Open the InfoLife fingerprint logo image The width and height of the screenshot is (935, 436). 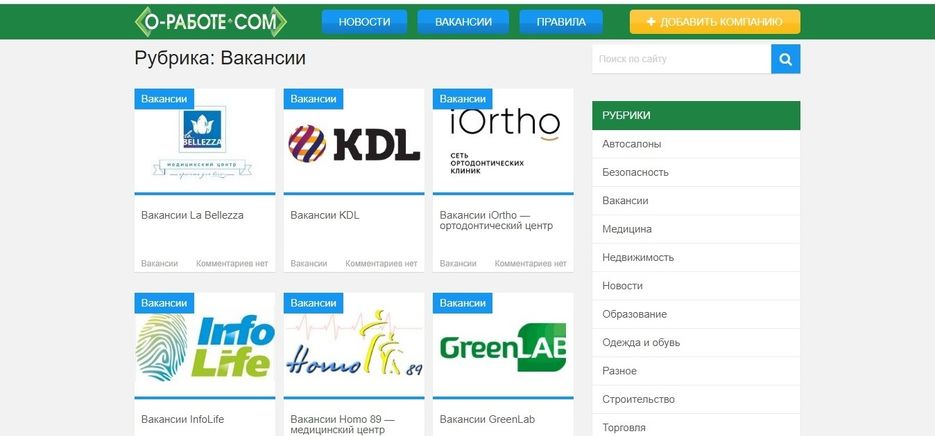click(205, 345)
